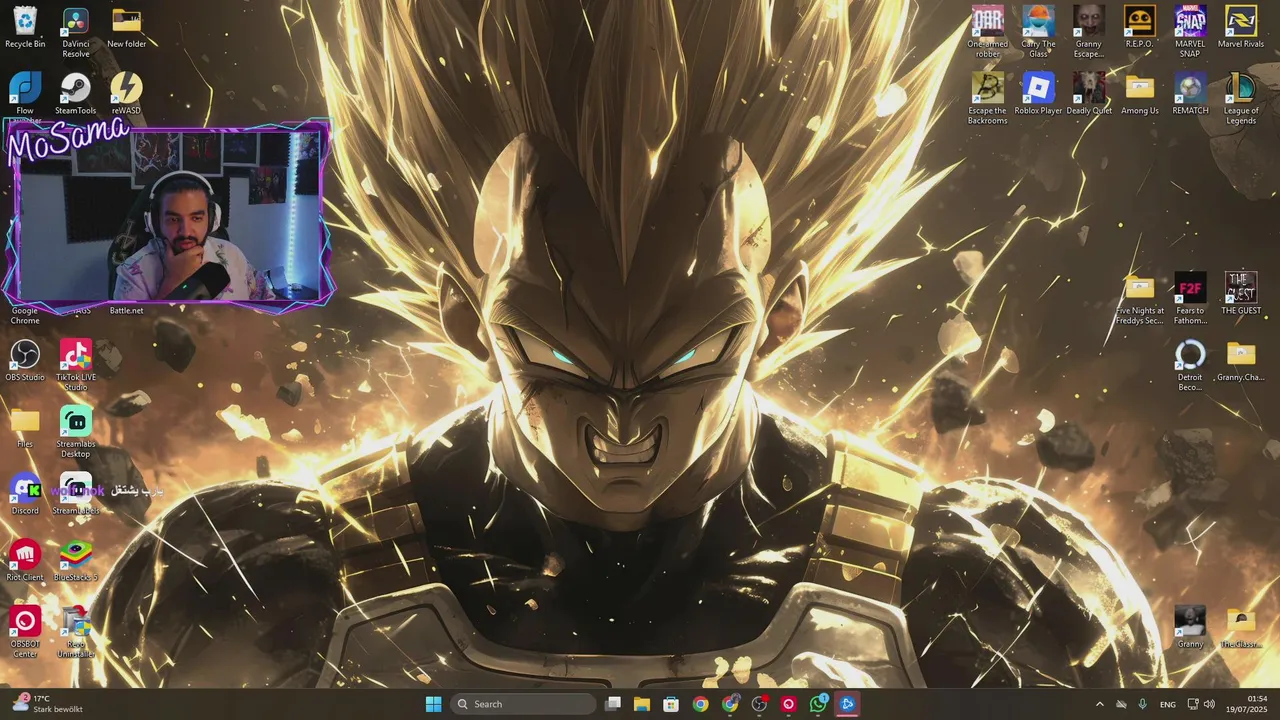Select the Files folder on the desktop
The image size is (1280, 720).
[x=25, y=427]
